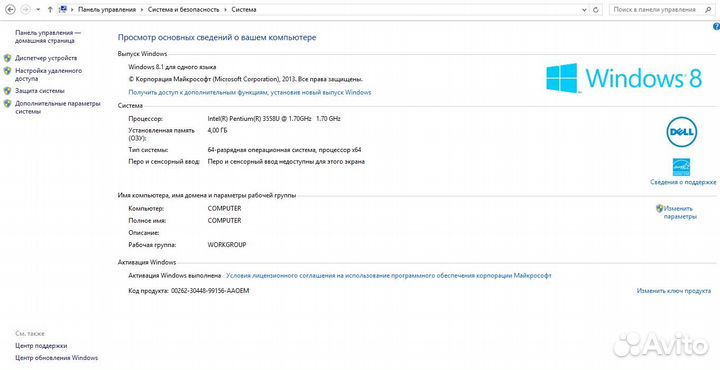The height and width of the screenshot is (370, 720).
Task: Open 'Центр обновления Windows' link
Action: tap(56, 358)
